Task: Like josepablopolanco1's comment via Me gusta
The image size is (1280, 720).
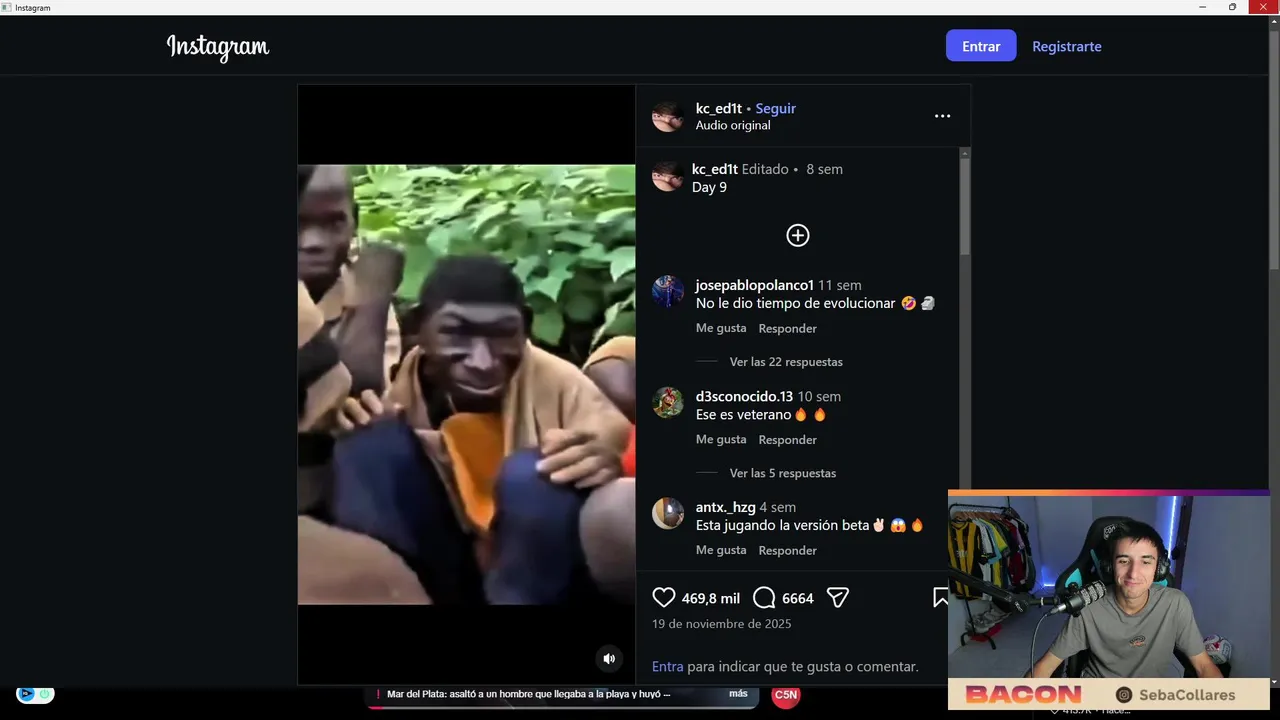Action: pos(721,328)
